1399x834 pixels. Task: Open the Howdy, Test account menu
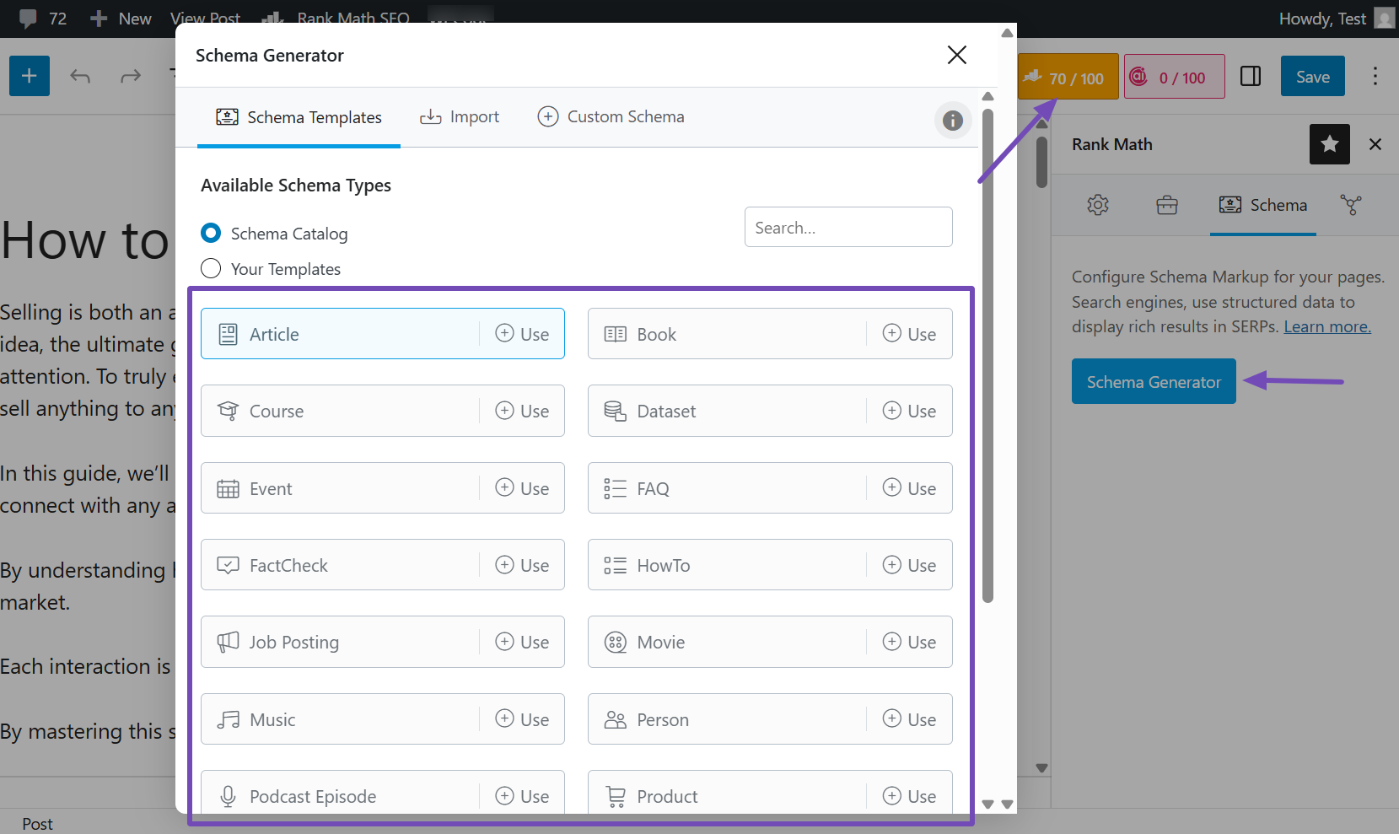(1322, 18)
